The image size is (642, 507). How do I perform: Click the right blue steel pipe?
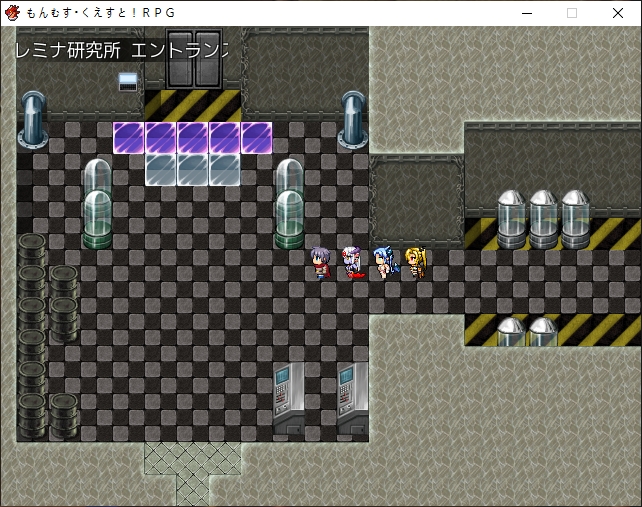coord(353,120)
